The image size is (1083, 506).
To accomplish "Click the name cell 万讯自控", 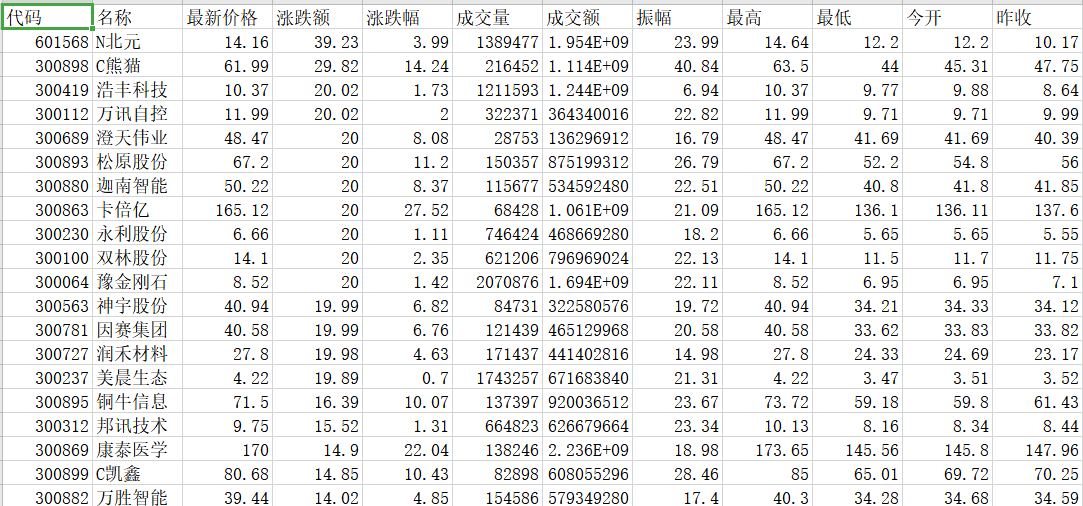I will [x=138, y=114].
